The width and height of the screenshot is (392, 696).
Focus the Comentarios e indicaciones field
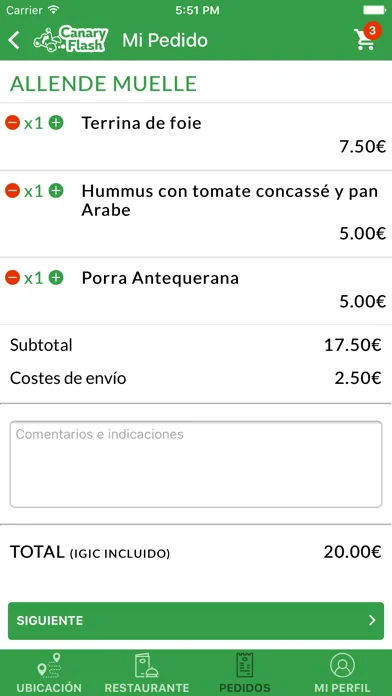click(196, 464)
